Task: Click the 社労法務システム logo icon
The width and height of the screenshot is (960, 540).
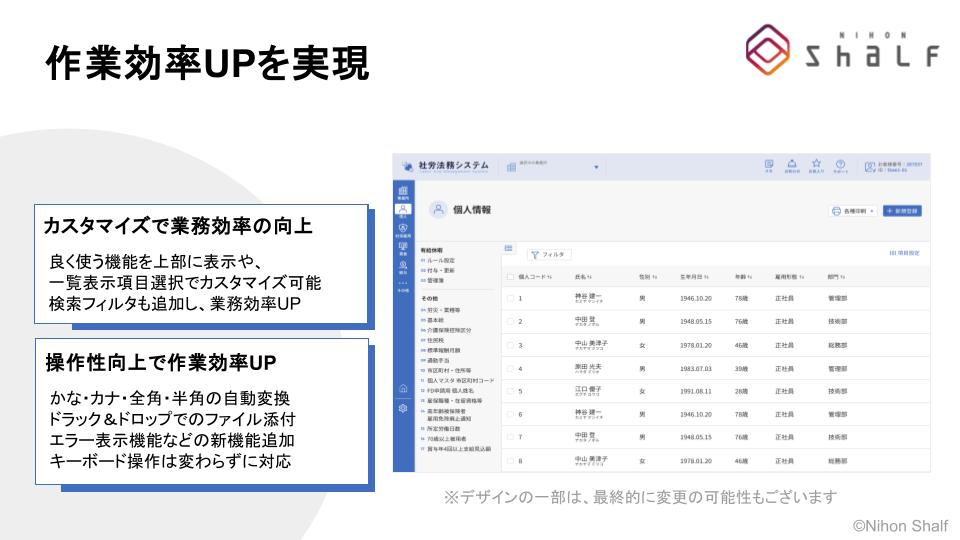Action: pyautogui.click(x=407, y=166)
